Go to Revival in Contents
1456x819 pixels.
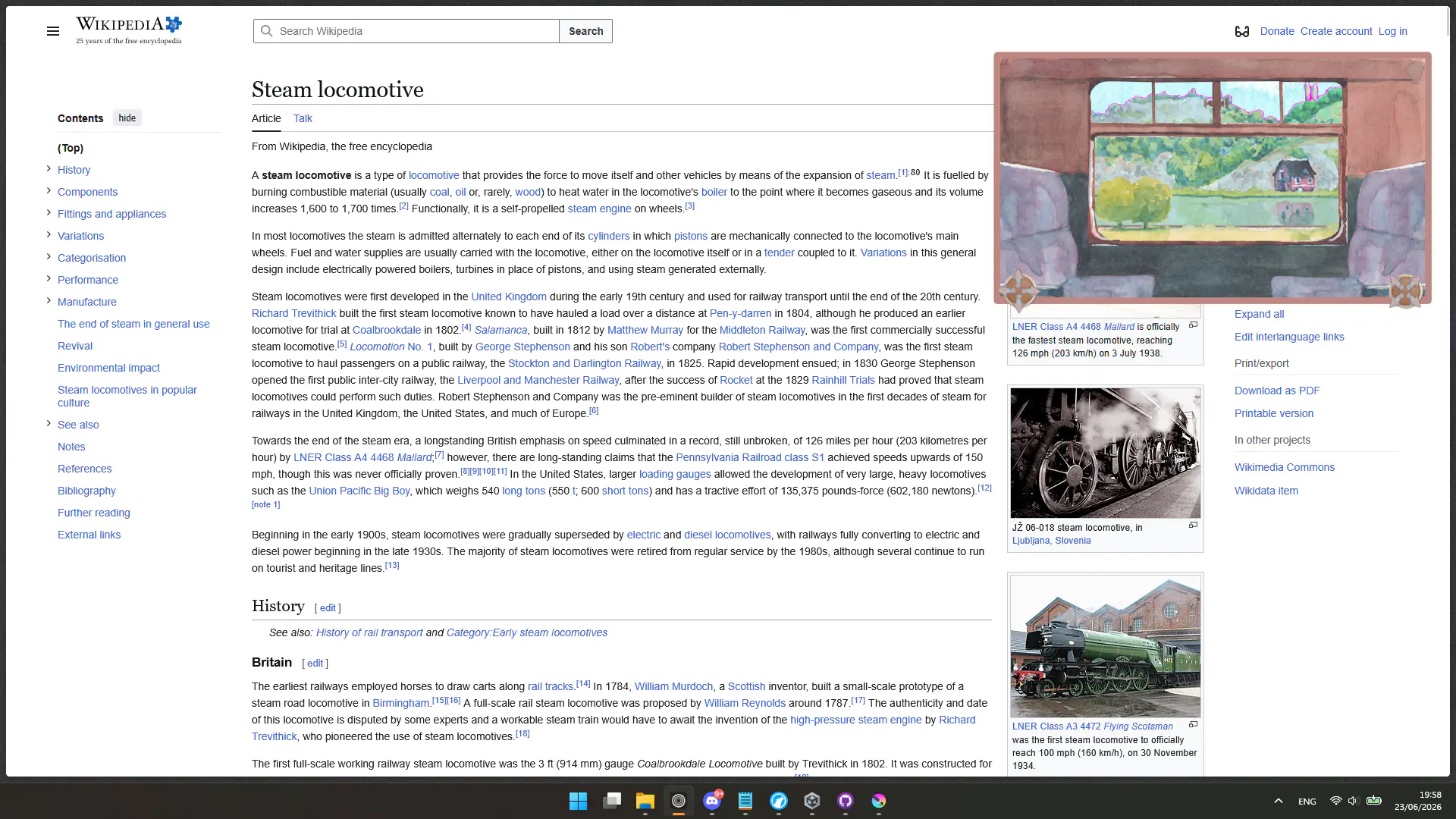[x=75, y=346]
